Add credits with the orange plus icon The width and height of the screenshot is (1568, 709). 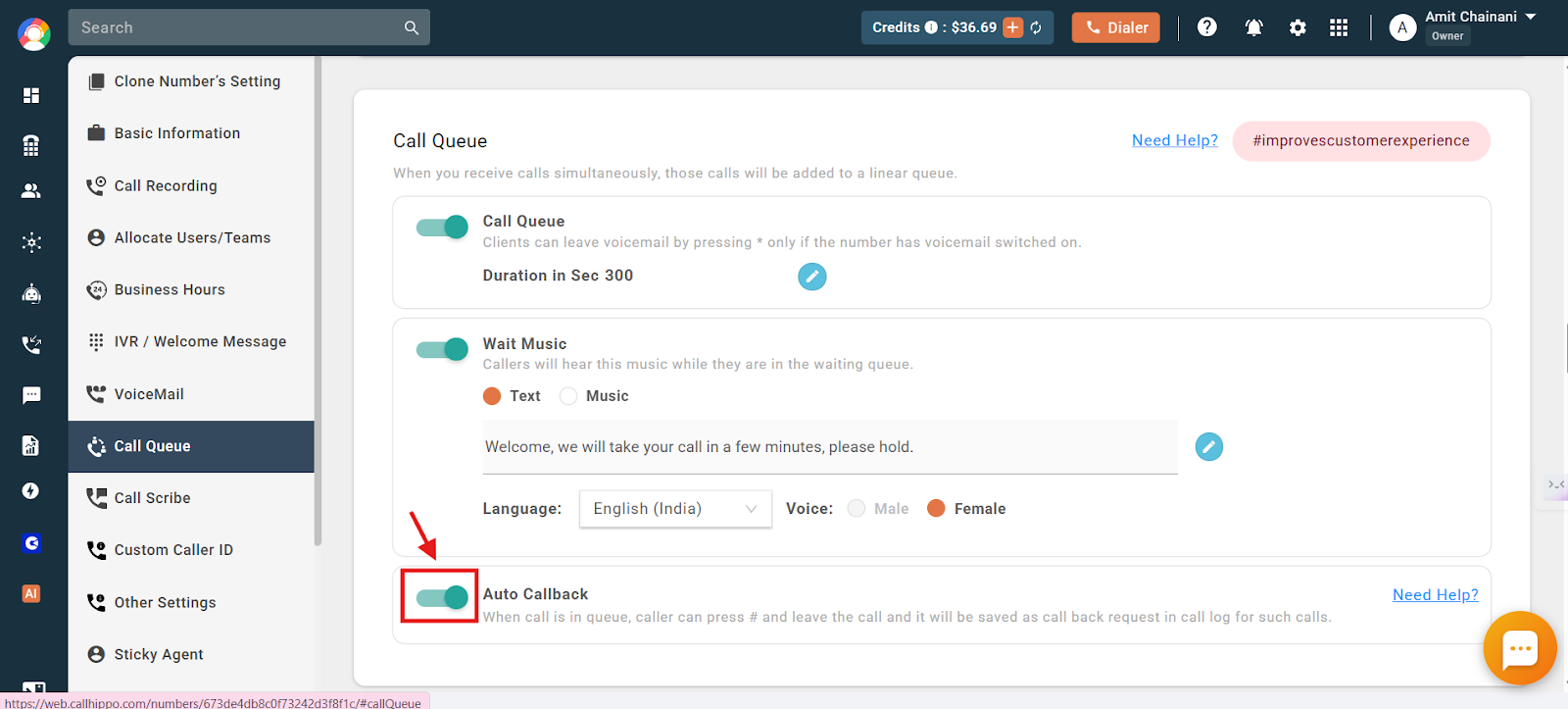1013,27
